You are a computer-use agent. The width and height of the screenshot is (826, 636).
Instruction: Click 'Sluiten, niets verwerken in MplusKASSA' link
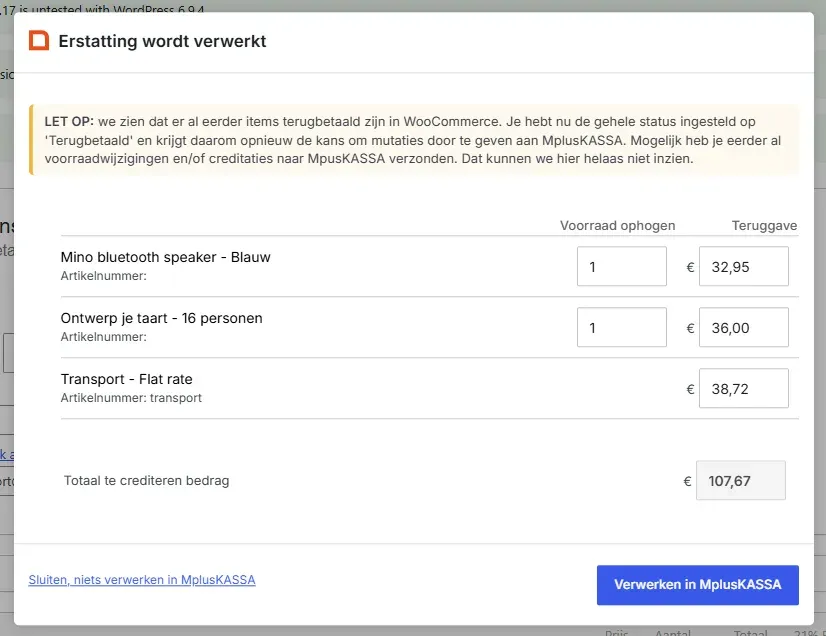(x=142, y=580)
